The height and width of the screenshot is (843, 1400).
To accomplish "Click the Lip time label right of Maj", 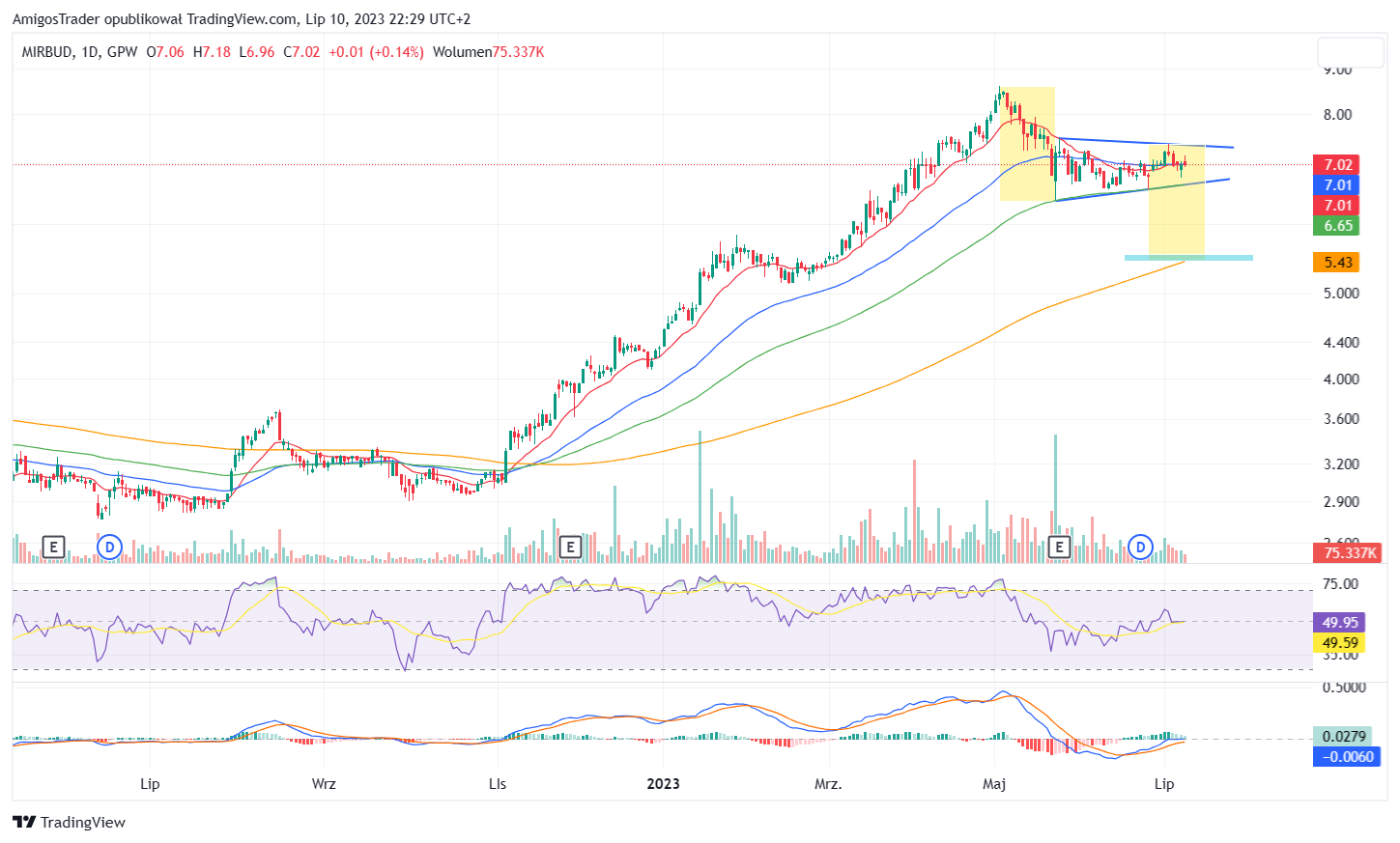I will click(1164, 784).
